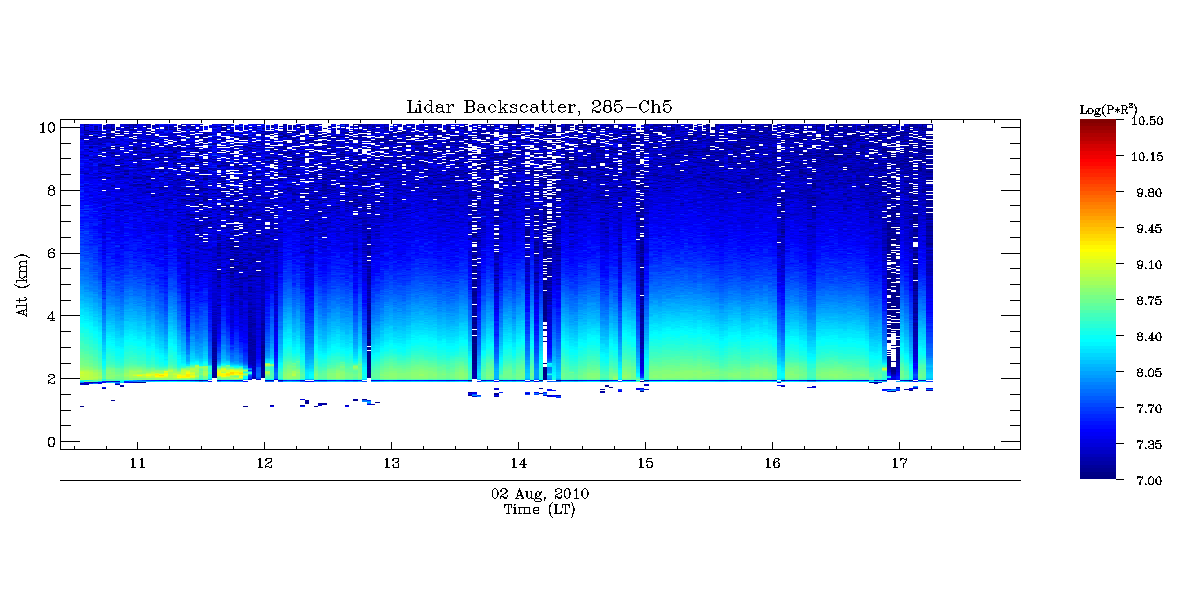The width and height of the screenshot is (1200, 600).
Task: Click the y-axis tick label 8
Action: point(49,190)
